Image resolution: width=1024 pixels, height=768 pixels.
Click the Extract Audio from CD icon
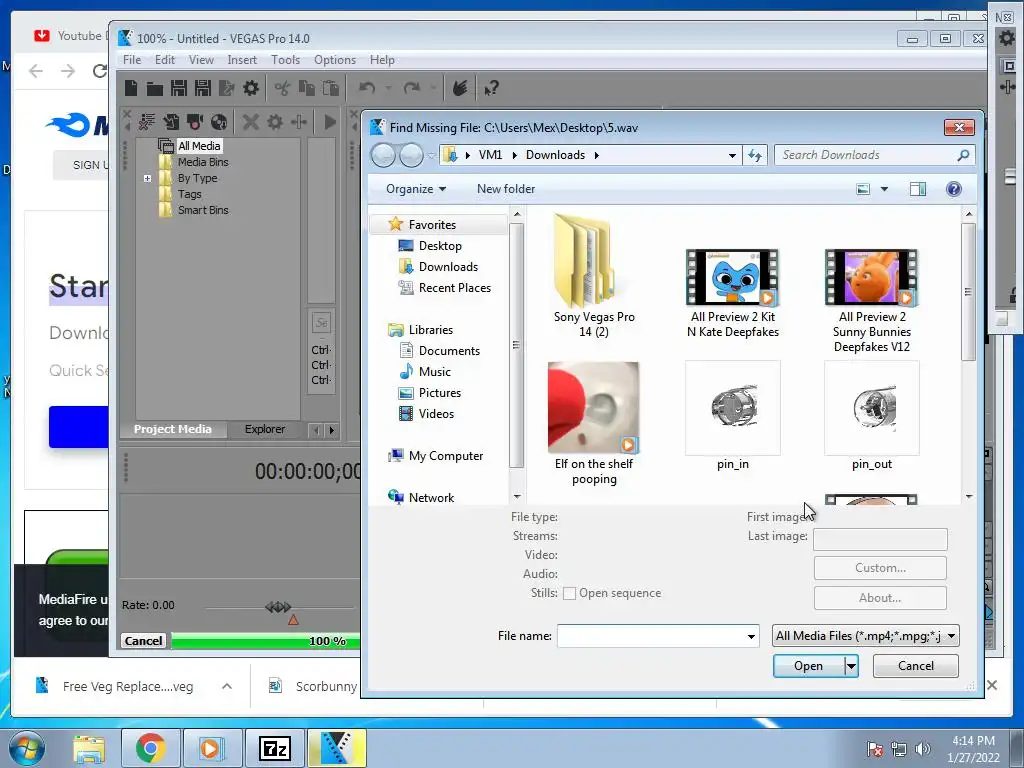[219, 121]
